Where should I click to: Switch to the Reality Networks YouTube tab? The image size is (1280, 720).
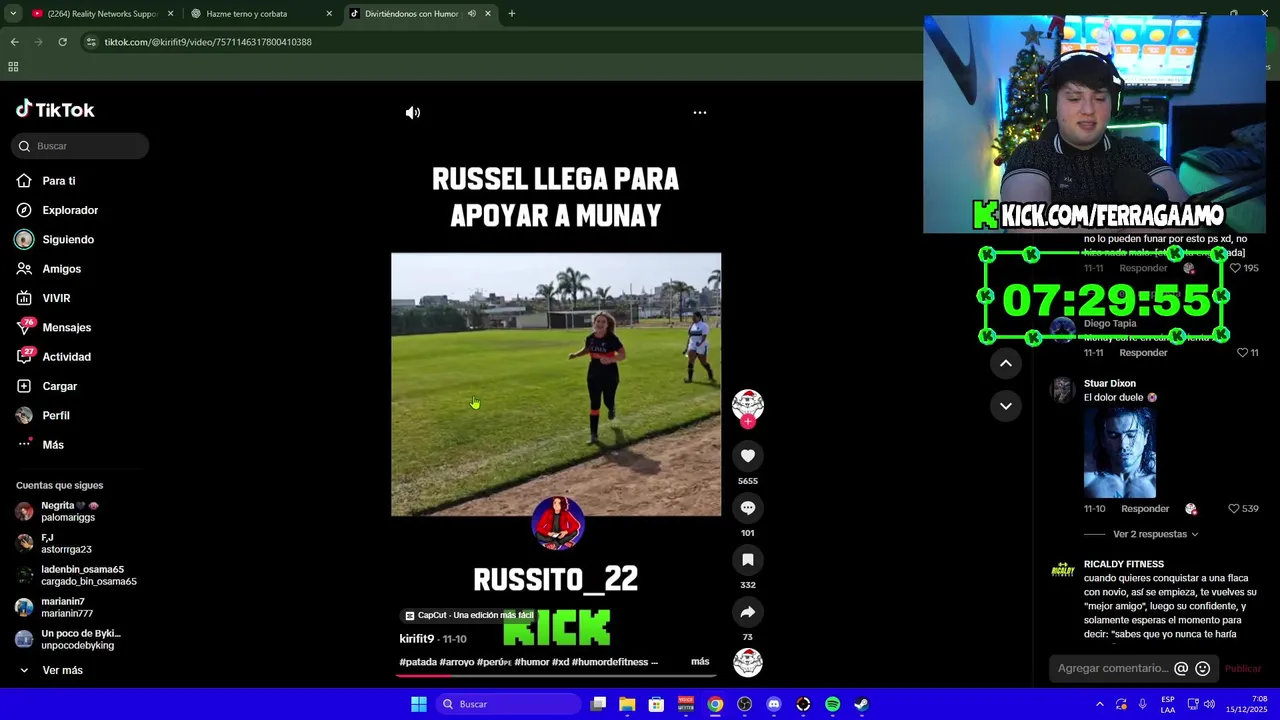tap(100, 14)
